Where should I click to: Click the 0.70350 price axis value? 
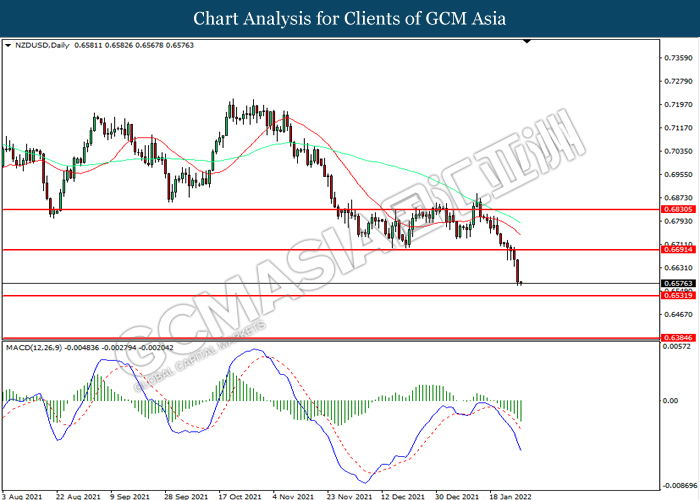pos(679,151)
